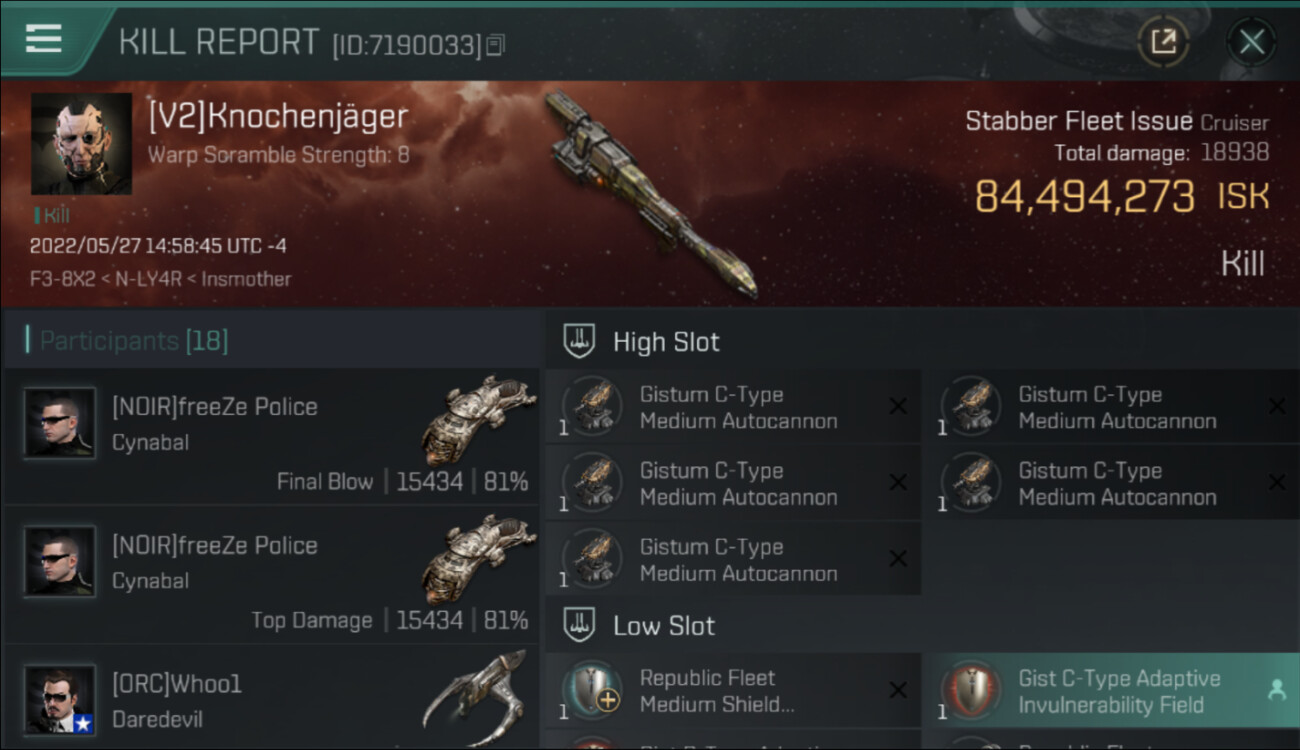Screen dimensions: 1300x750
Task: Click the Stabber Fleet Issue ship image
Action: 652,193
